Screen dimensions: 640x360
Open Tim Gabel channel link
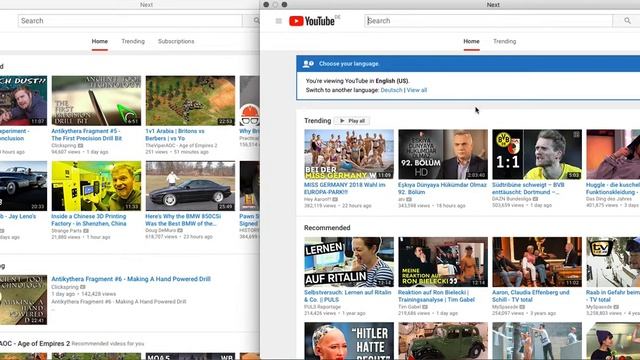tap(410, 307)
